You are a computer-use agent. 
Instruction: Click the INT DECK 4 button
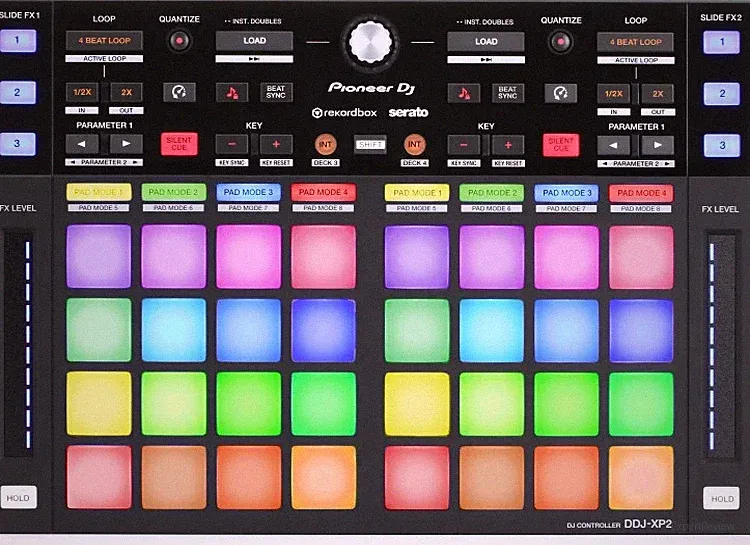pyautogui.click(x=414, y=145)
